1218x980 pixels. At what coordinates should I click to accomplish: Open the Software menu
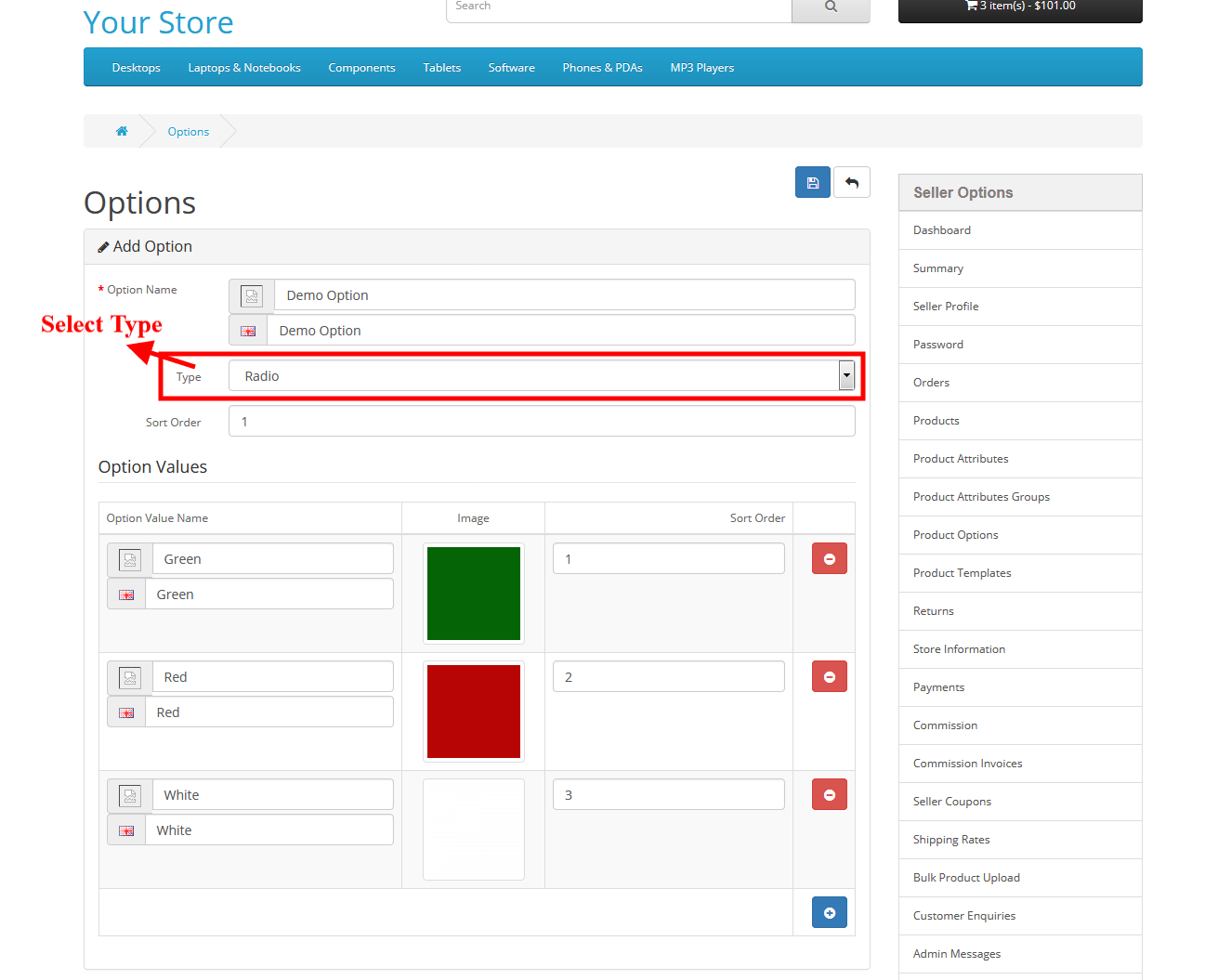point(512,68)
